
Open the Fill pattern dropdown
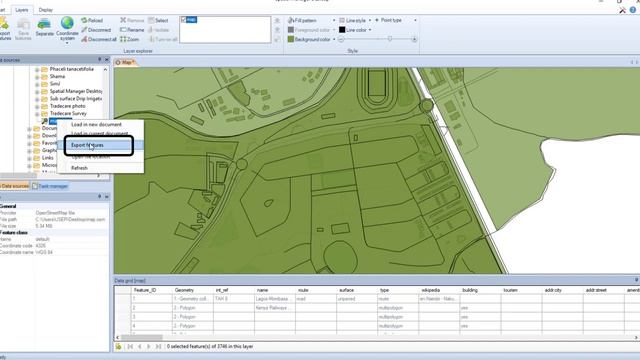point(334,20)
